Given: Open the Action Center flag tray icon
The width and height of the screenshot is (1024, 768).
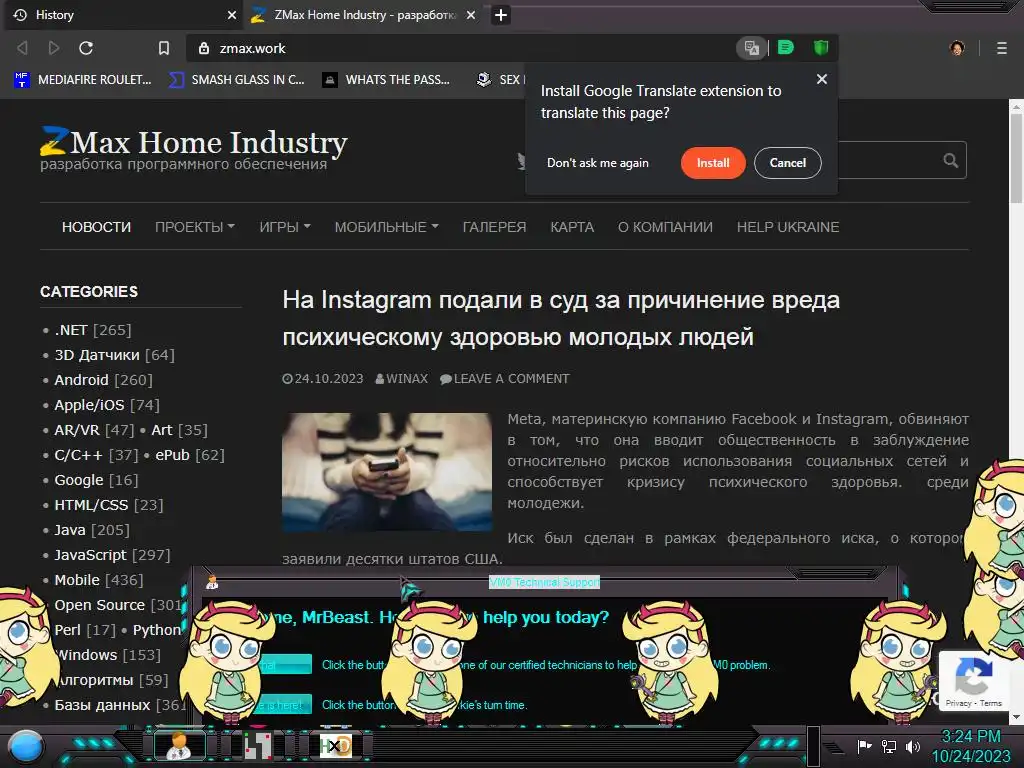Looking at the screenshot, I should click(x=864, y=746).
